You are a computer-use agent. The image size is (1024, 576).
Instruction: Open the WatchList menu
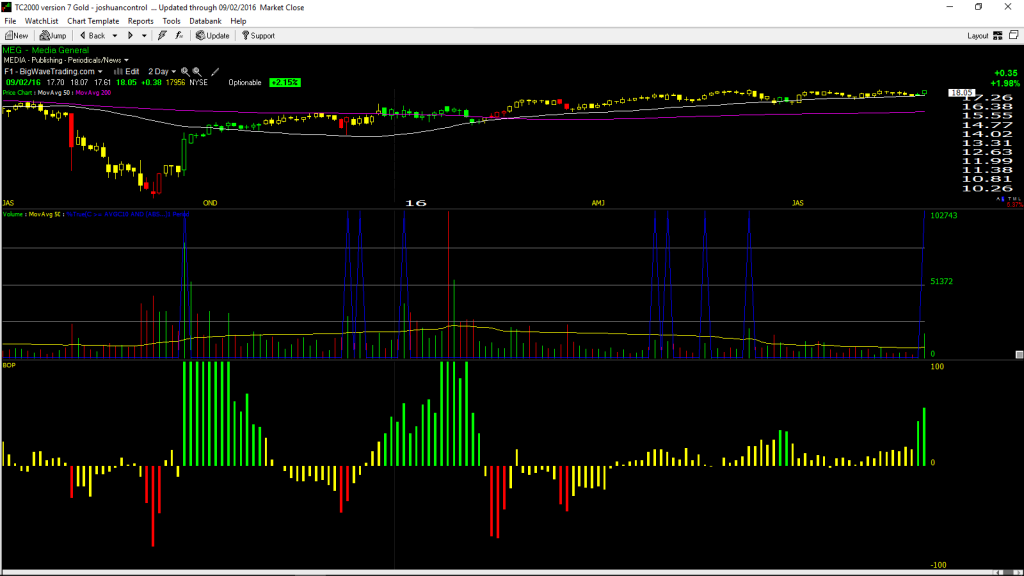(41, 21)
